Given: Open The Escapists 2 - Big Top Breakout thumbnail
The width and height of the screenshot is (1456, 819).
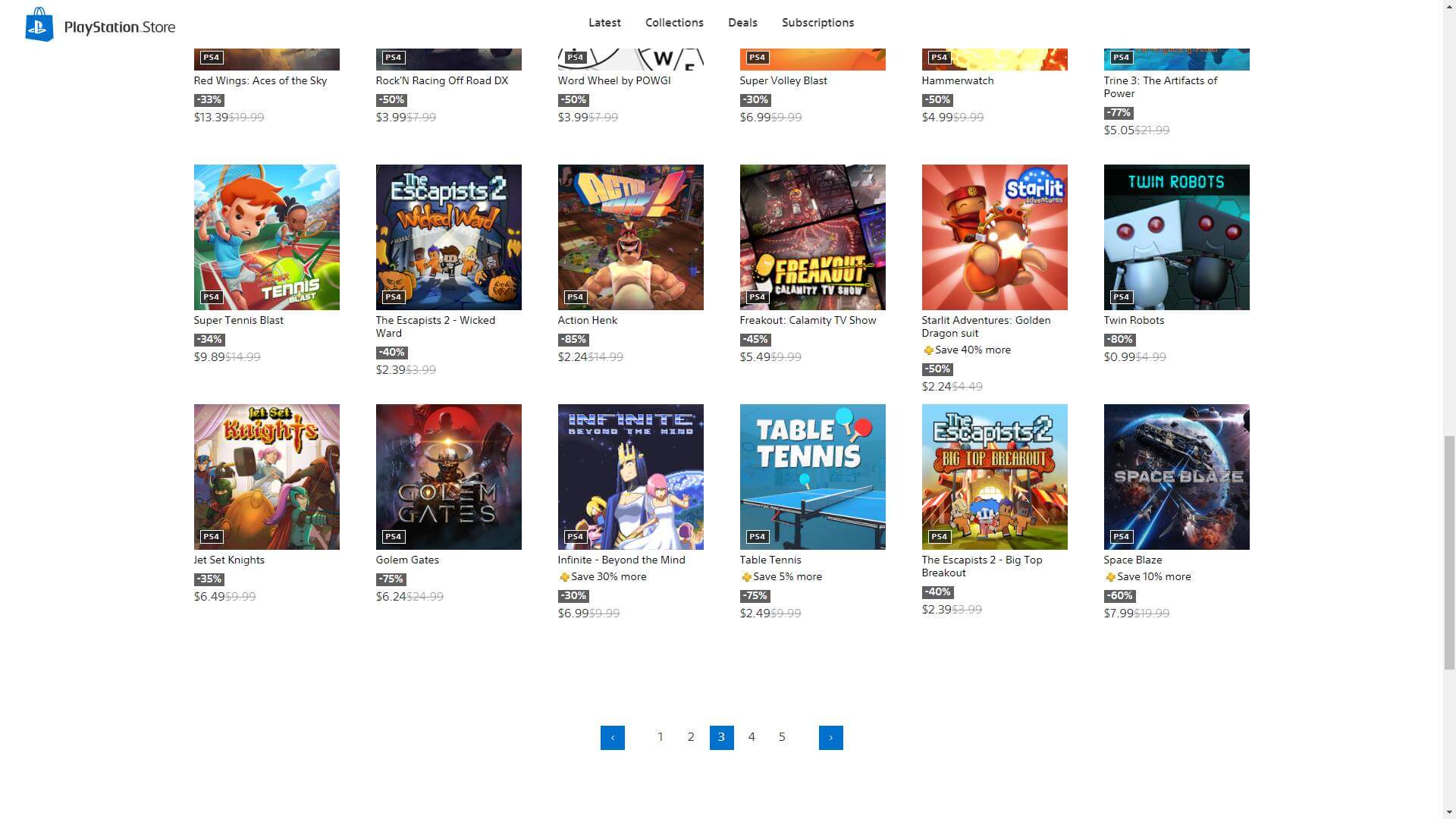Looking at the screenshot, I should tap(995, 477).
